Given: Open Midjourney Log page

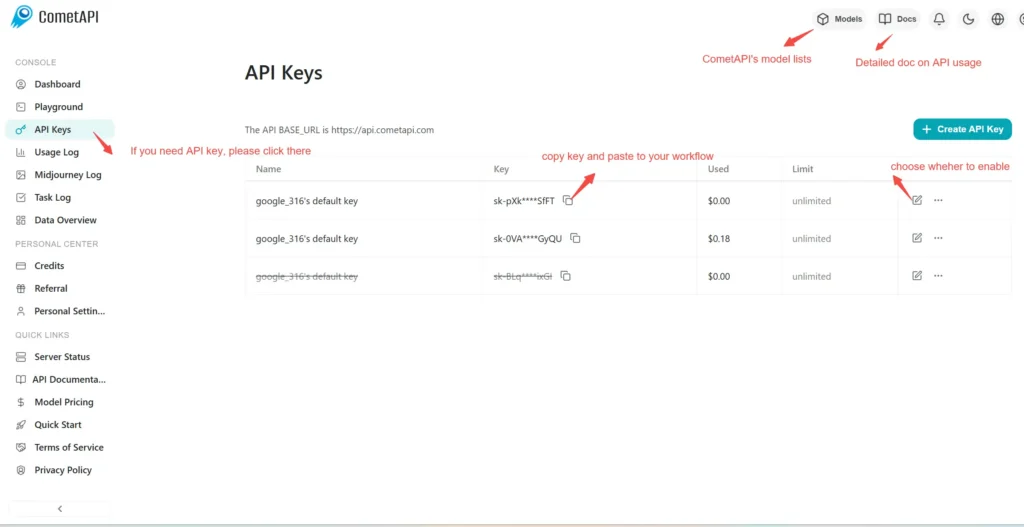Looking at the screenshot, I should (x=67, y=175).
